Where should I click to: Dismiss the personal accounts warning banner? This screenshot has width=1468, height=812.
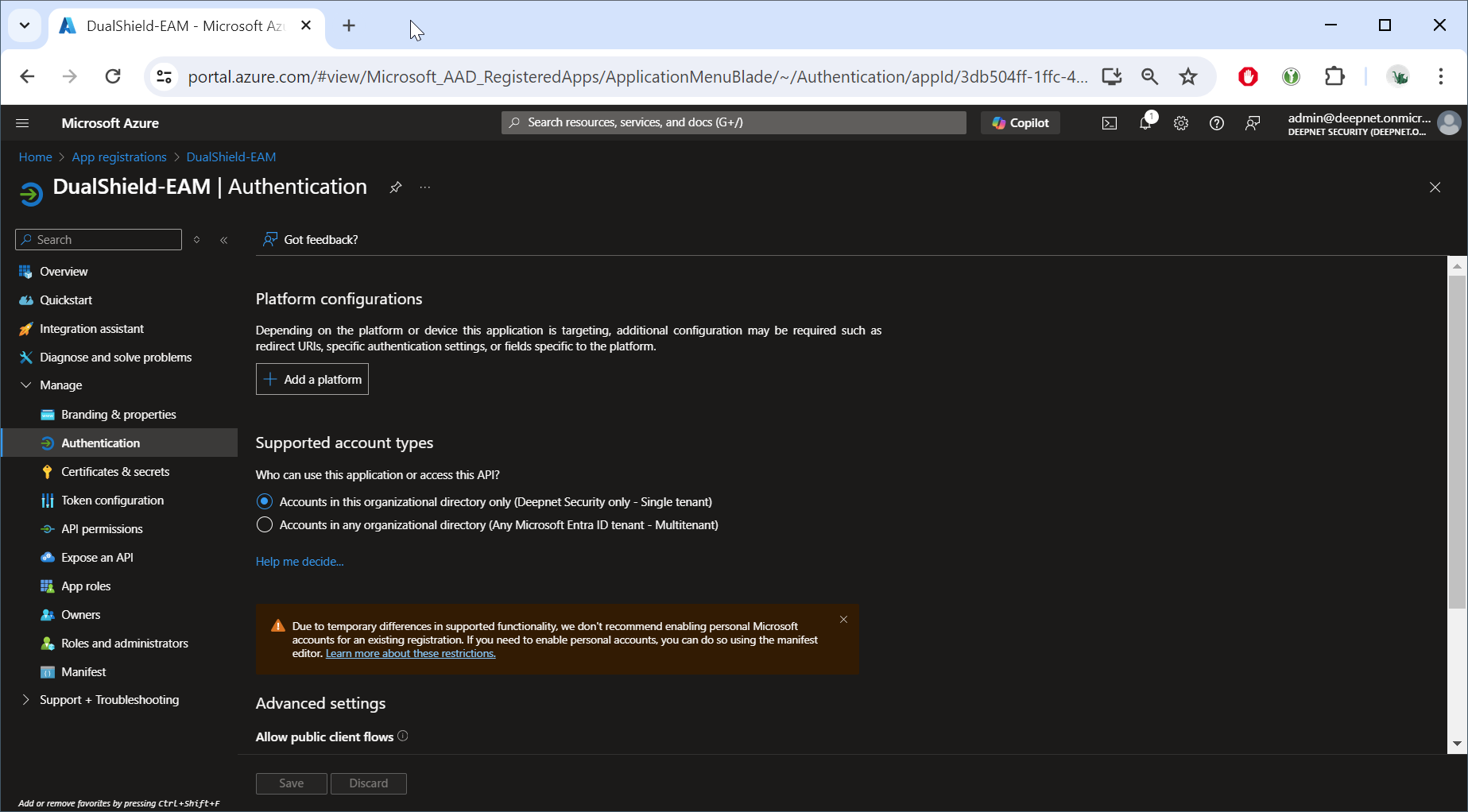pos(843,620)
